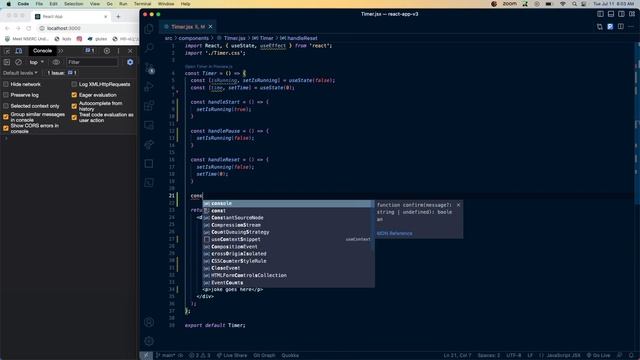Disable Group similar messages in console
Image resolution: width=640 pixels, height=360 pixels.
point(6,117)
